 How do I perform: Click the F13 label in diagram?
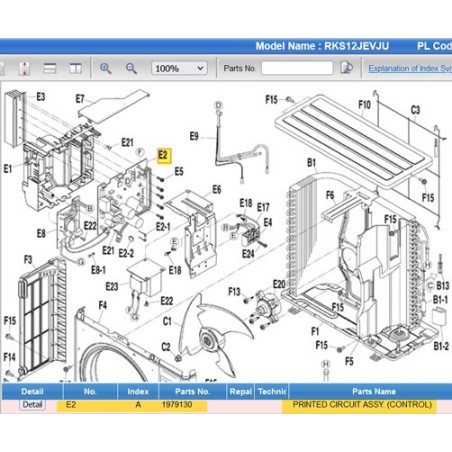tap(234, 292)
